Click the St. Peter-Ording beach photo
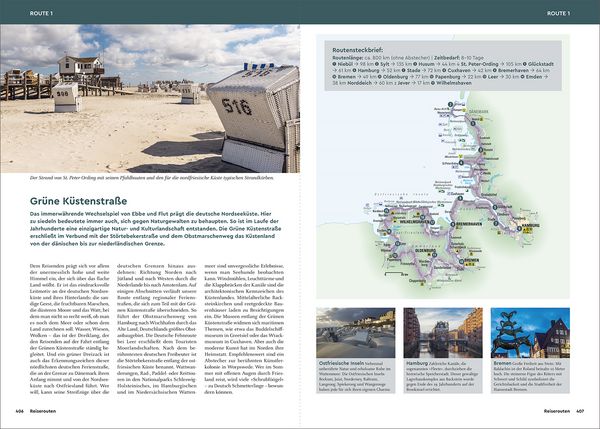Viewport: 600px width, 429px height. pos(150,99)
